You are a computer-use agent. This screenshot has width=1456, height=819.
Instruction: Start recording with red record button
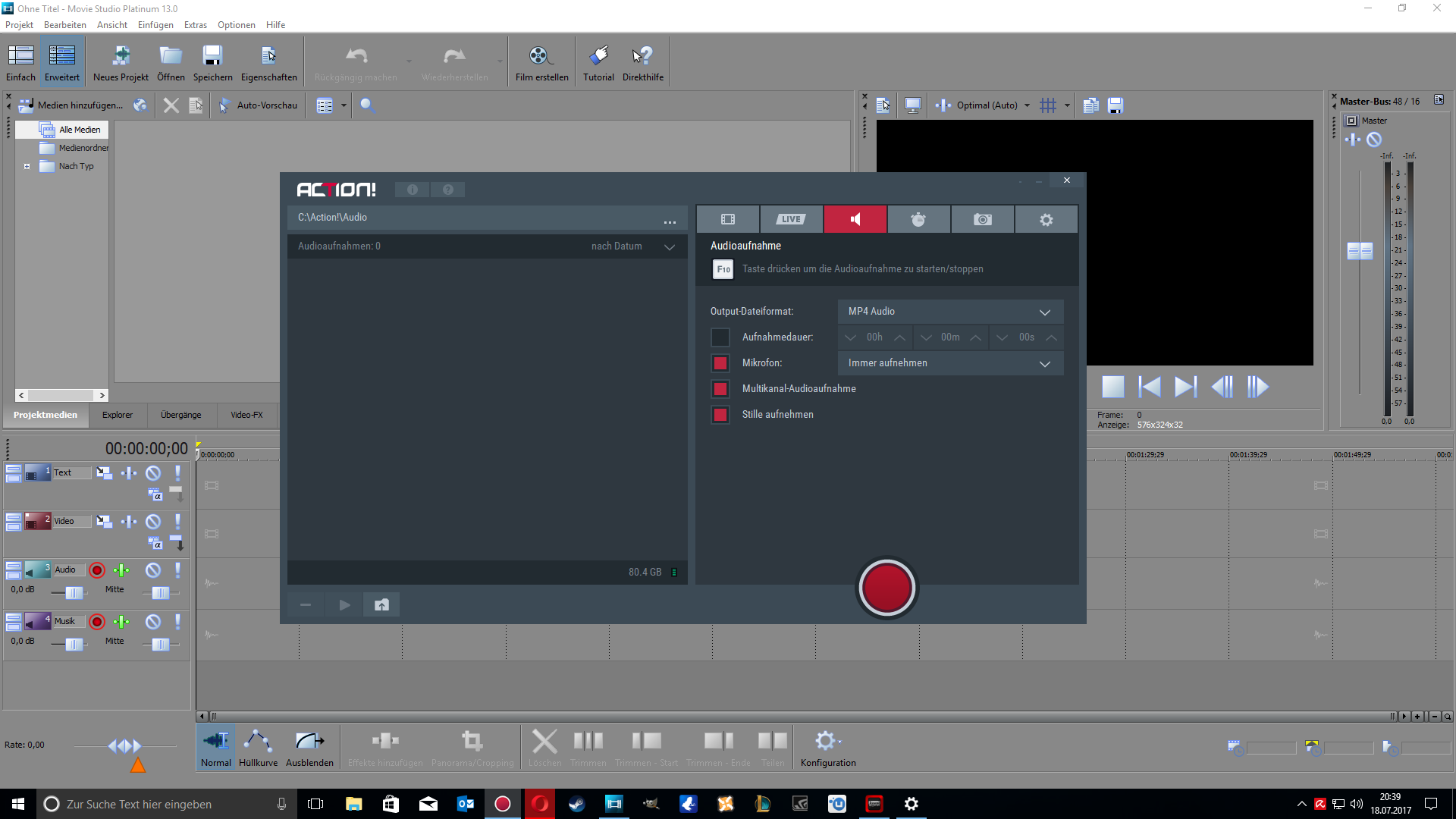(x=886, y=588)
